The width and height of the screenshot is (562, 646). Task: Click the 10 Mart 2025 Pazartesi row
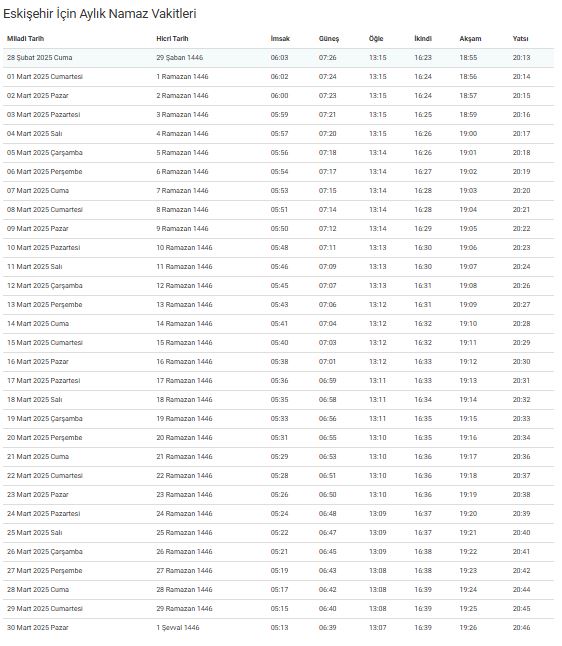279,248
